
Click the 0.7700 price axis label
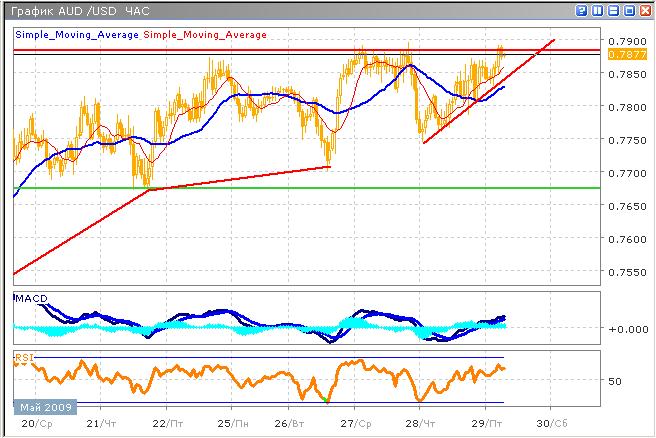tap(626, 173)
